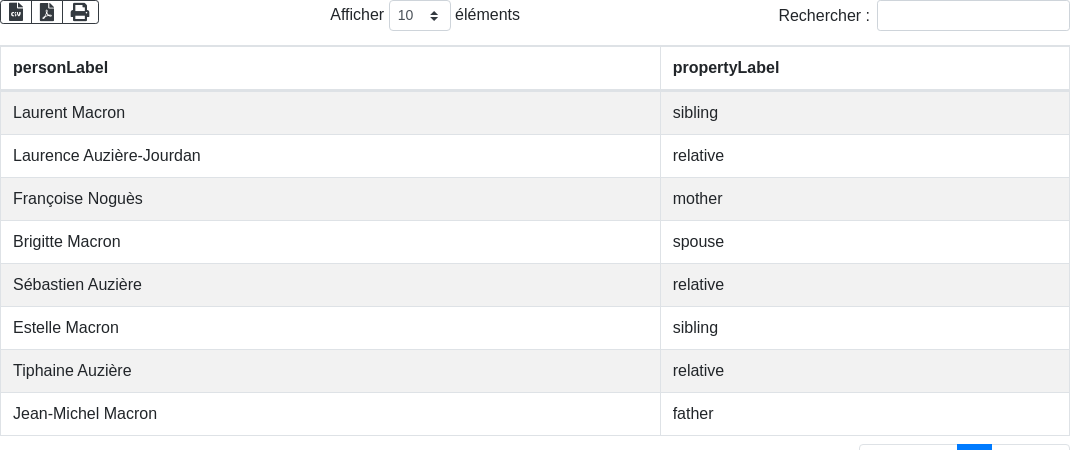Click the Laurence Auzière-Jourdan cell
The width and height of the screenshot is (1070, 450).
point(107,156)
